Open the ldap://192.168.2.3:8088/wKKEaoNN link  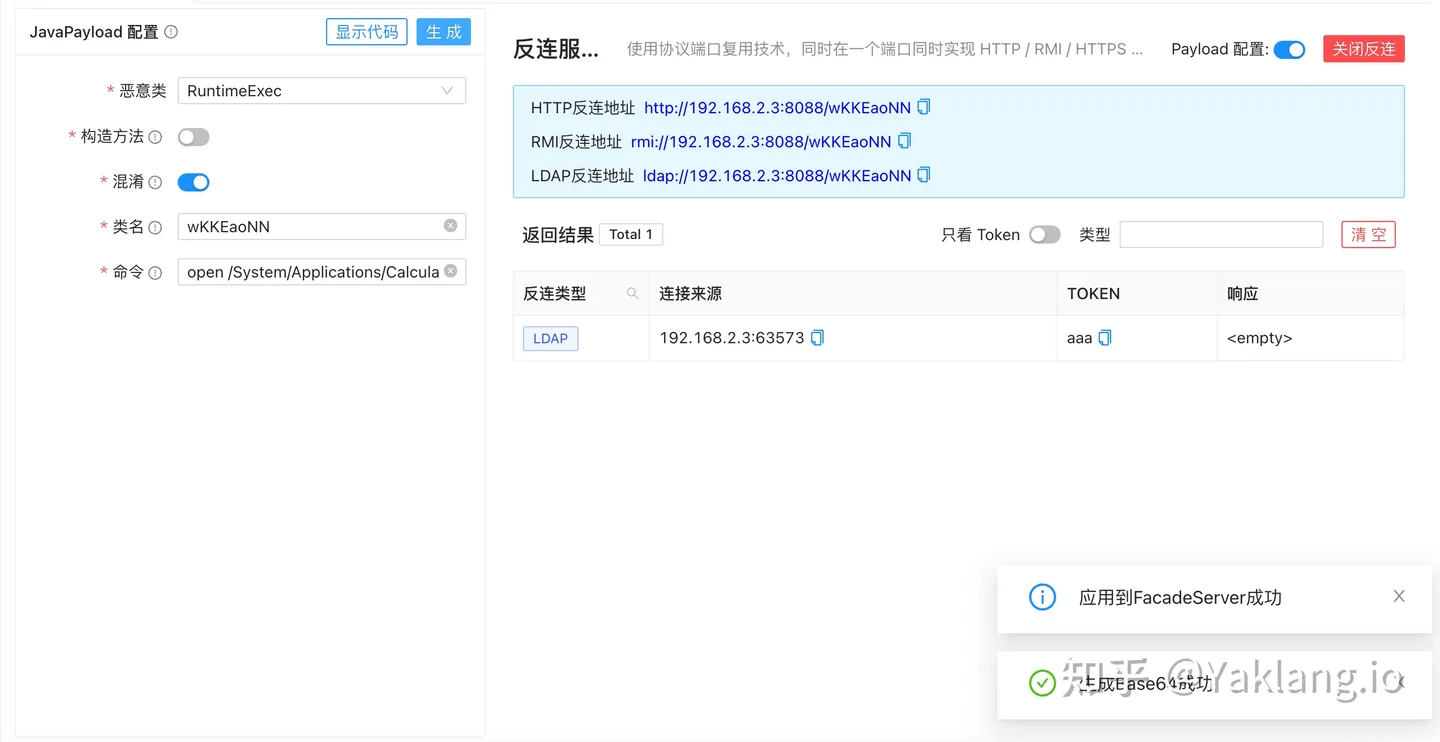[777, 175]
